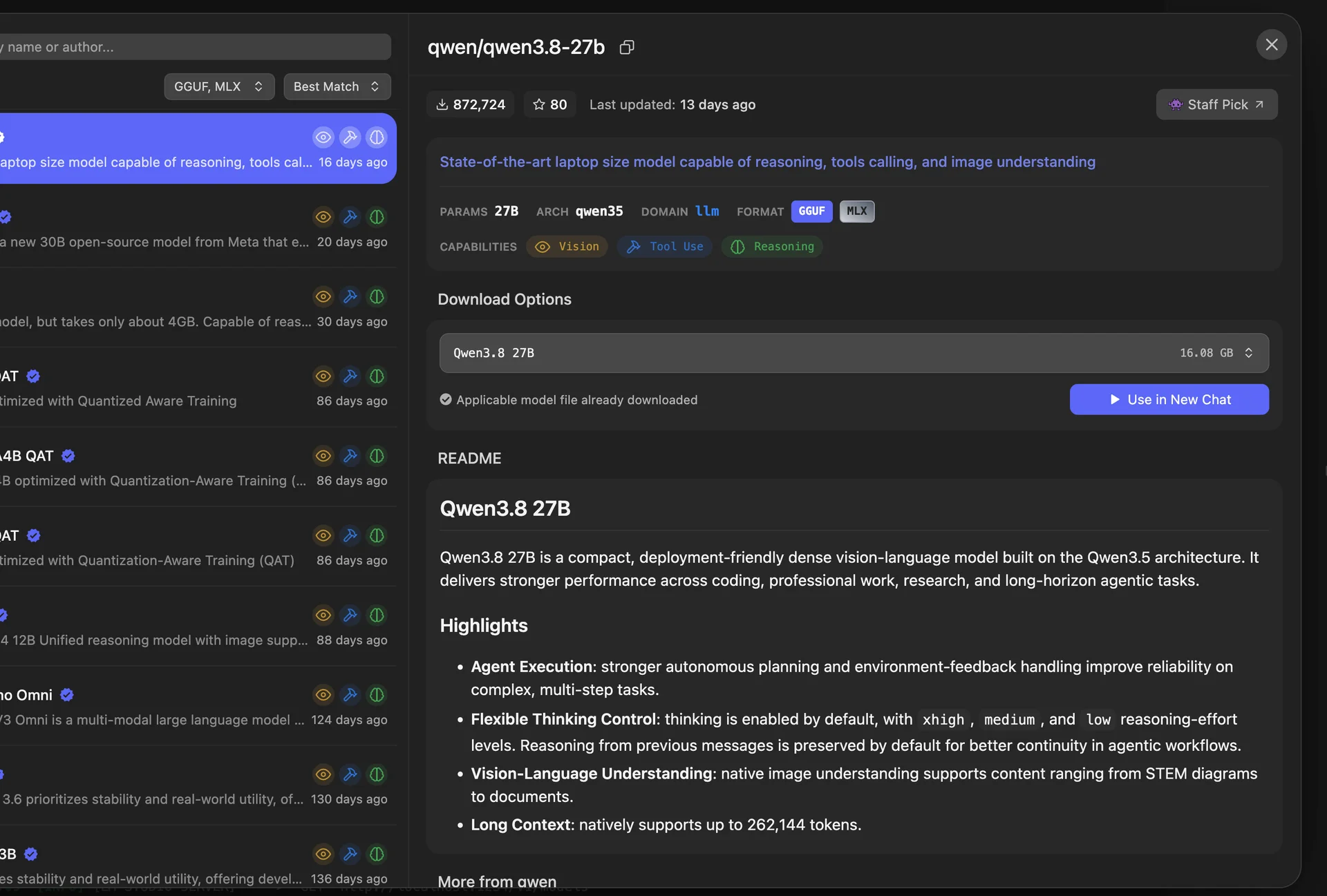The image size is (1327, 896).
Task: Click tool-use icon on the 30 days ago row
Action: [x=350, y=296]
